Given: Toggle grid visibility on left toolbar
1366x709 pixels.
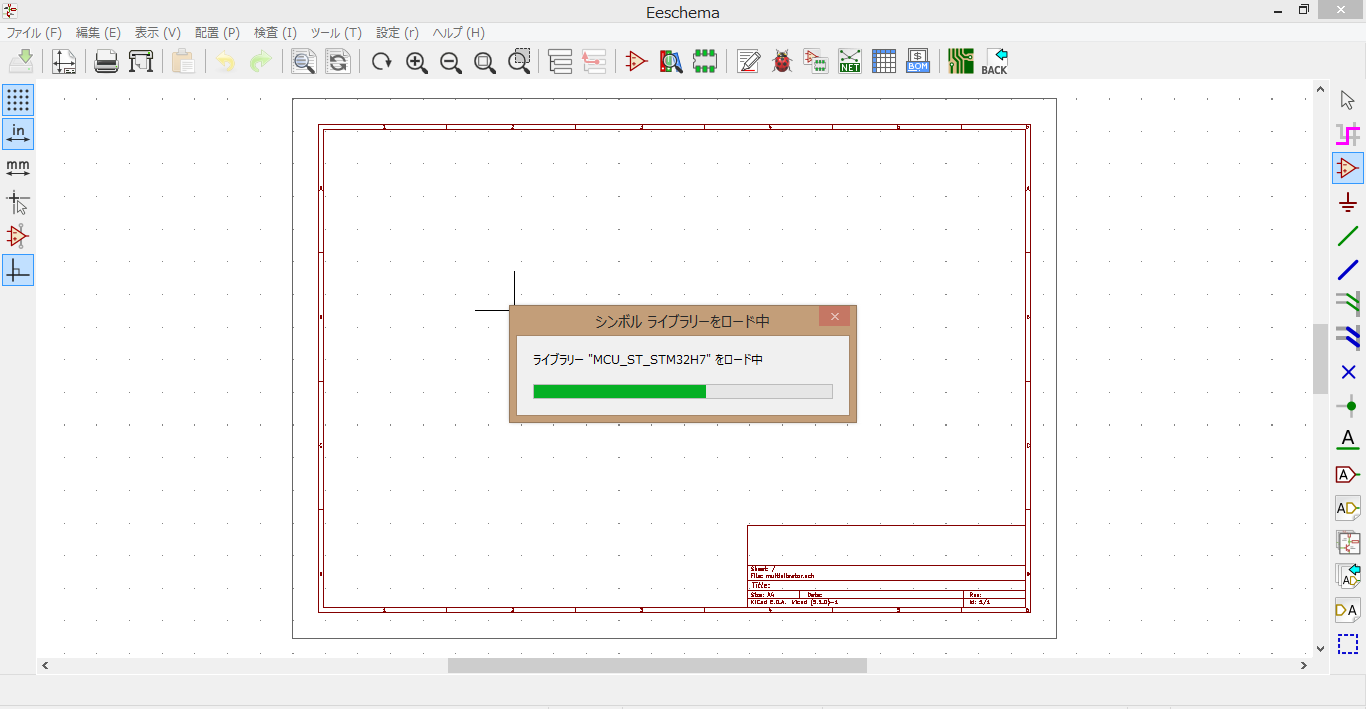Looking at the screenshot, I should click(x=18, y=100).
